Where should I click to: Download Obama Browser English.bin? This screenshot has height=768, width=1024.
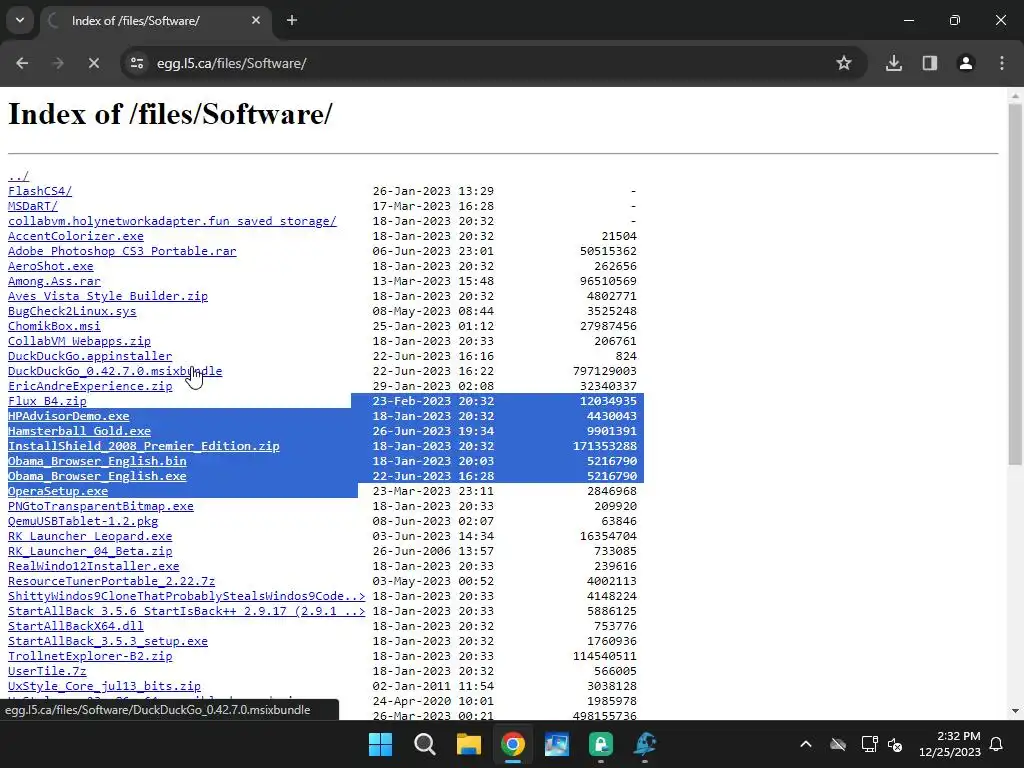(x=97, y=462)
